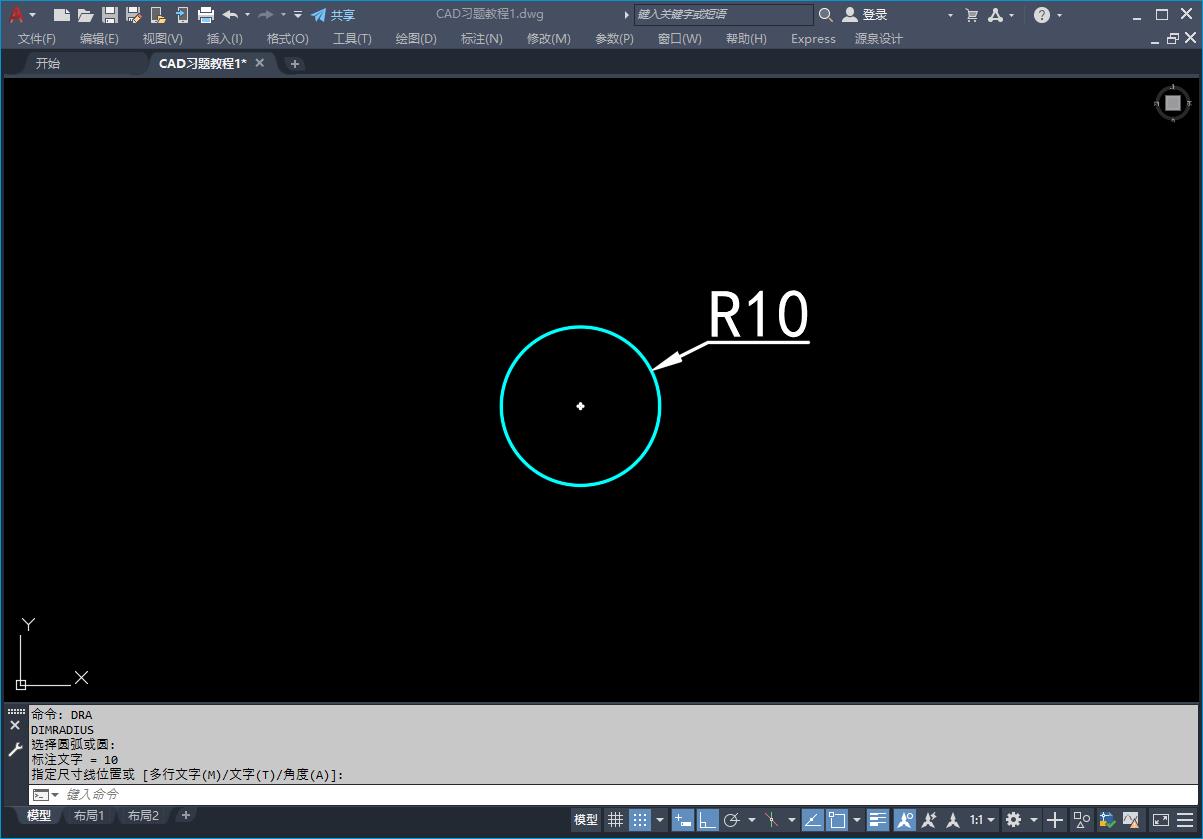Viewport: 1203px width, 839px height.
Task: Save to Web & Mobile icon
Action: (x=182, y=15)
